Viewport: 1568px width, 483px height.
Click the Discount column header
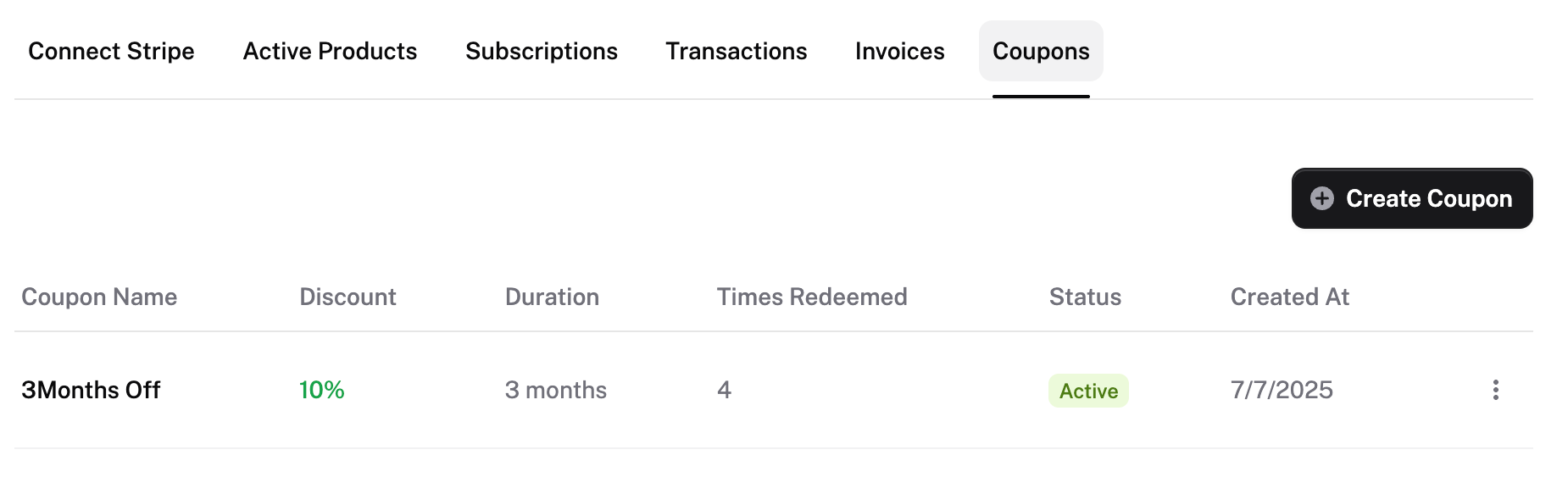pyautogui.click(x=348, y=297)
